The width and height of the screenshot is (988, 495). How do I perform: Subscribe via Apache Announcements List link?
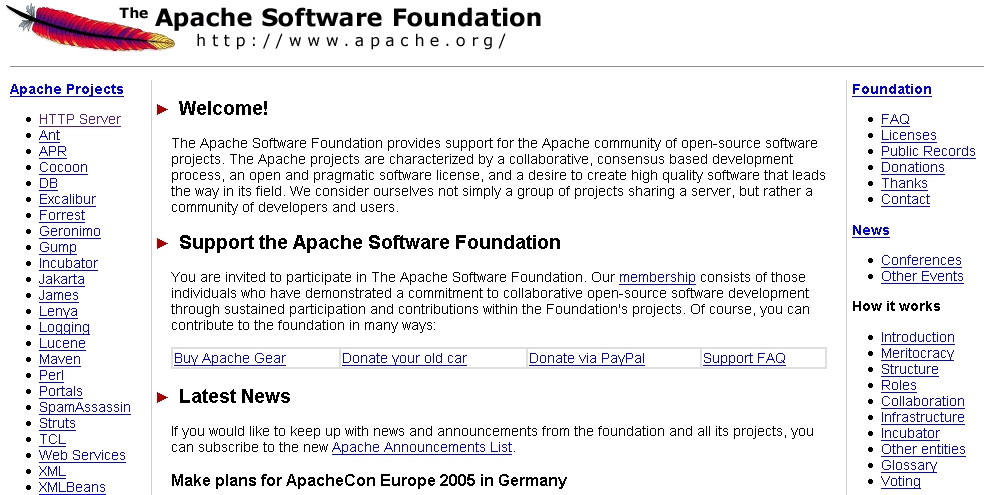[x=422, y=447]
